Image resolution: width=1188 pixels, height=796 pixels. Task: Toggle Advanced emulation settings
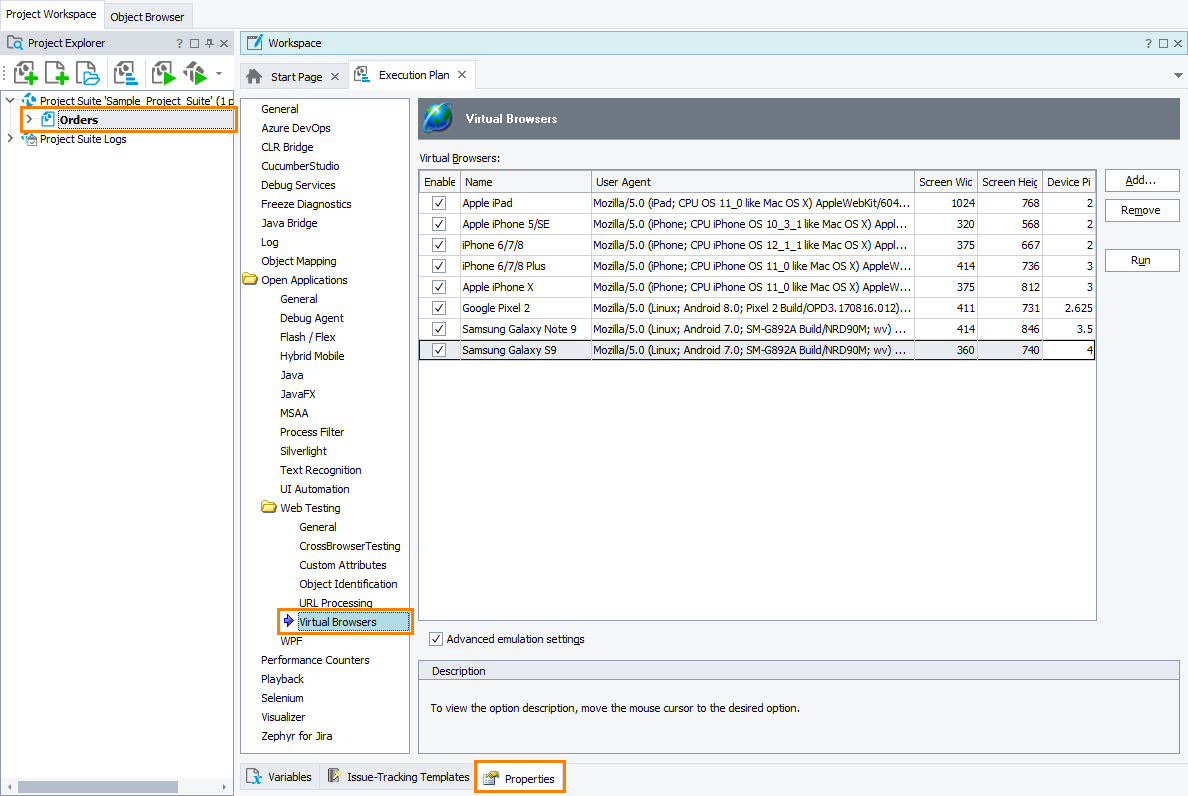(x=435, y=639)
